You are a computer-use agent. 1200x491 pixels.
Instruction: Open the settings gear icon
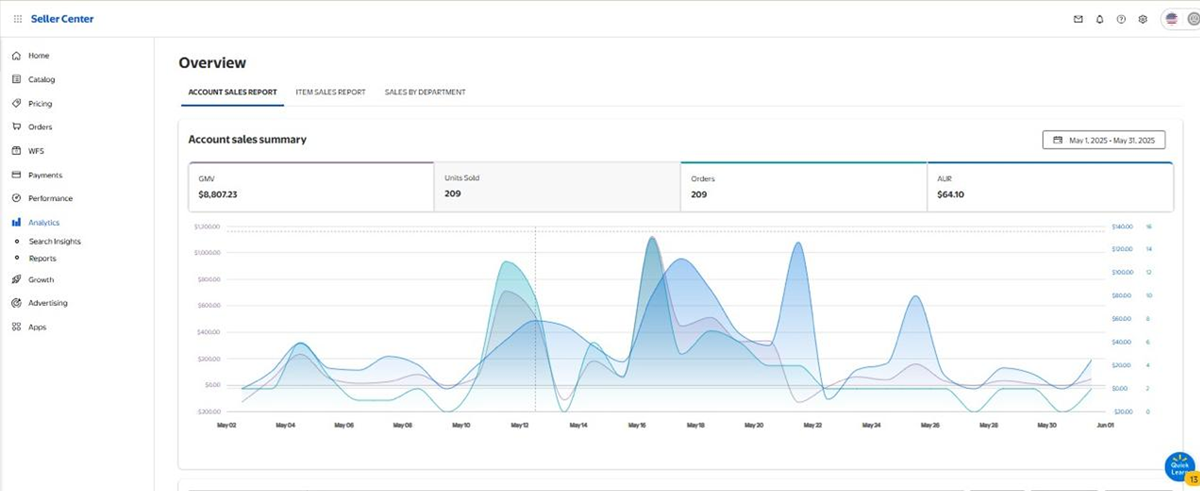(x=1143, y=19)
